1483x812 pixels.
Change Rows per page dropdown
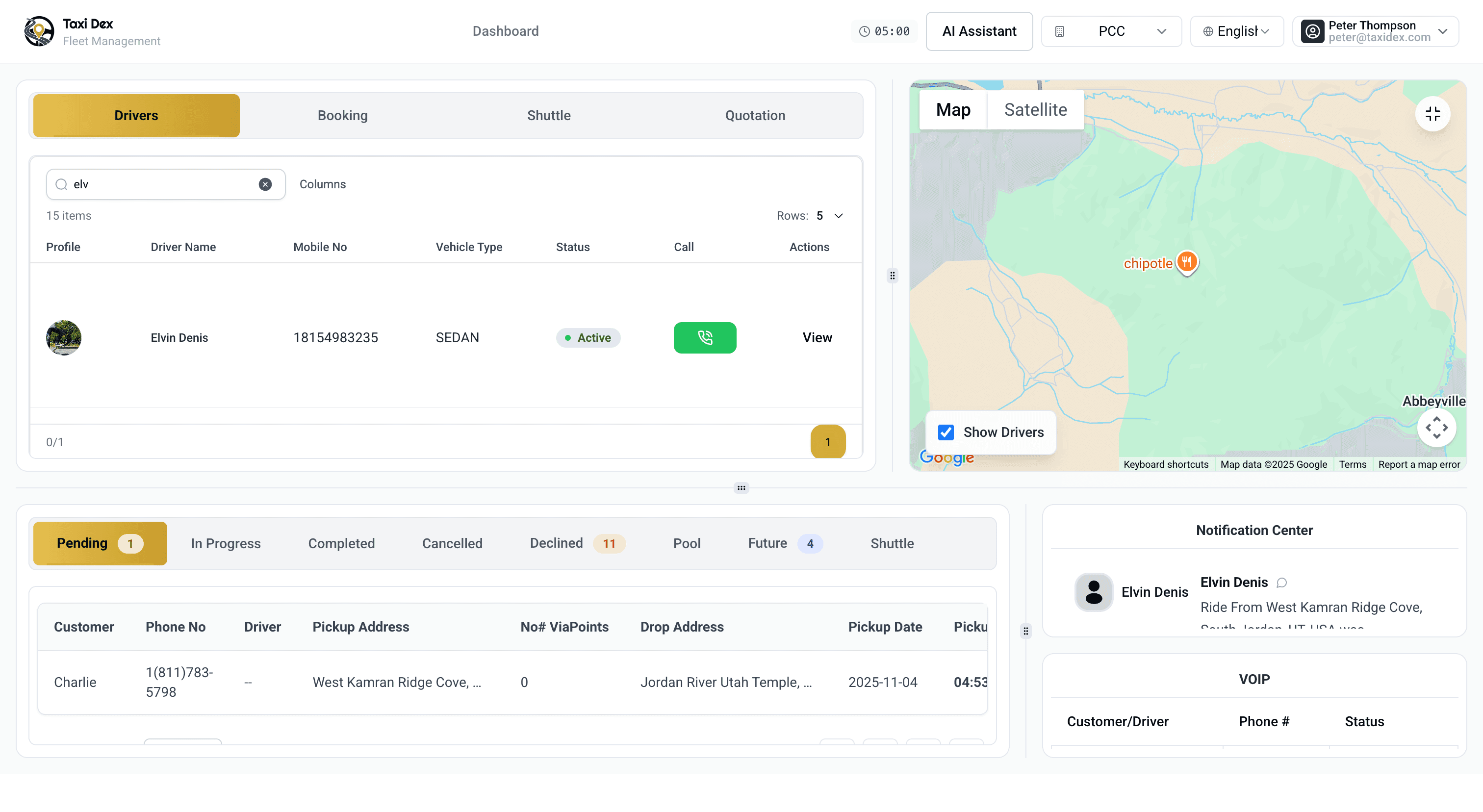(x=830, y=216)
